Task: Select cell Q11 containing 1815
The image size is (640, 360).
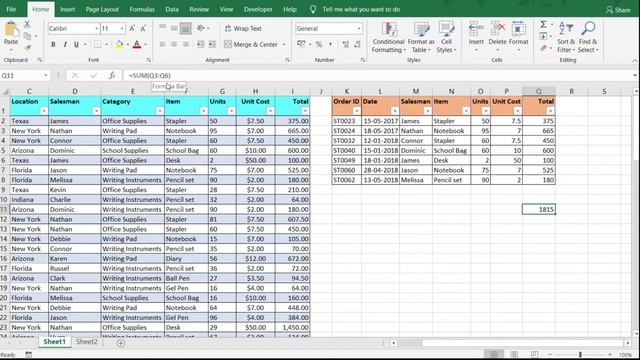Action: pos(539,209)
